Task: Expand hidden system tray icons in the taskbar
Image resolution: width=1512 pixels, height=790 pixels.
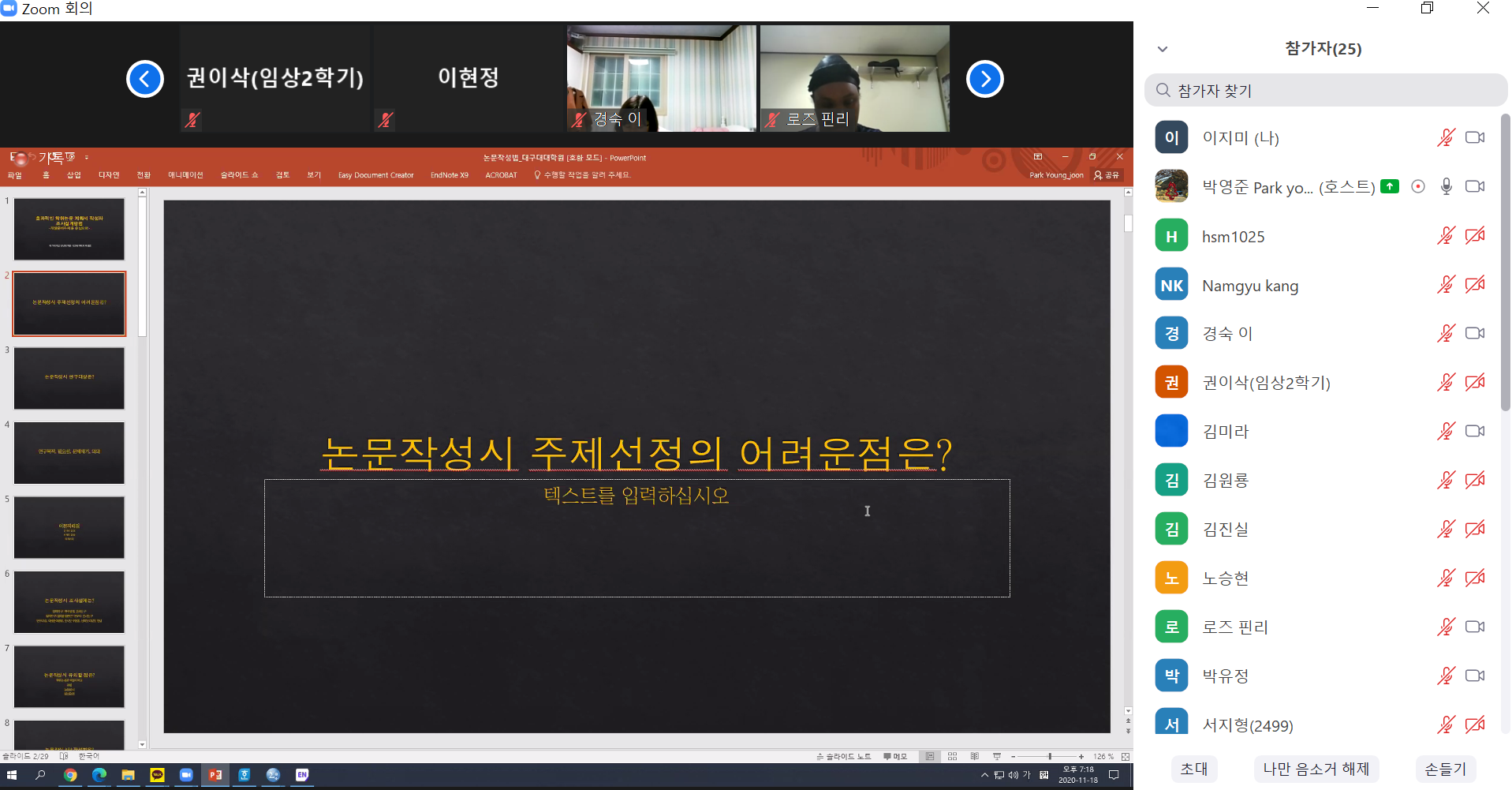Action: coord(984,775)
